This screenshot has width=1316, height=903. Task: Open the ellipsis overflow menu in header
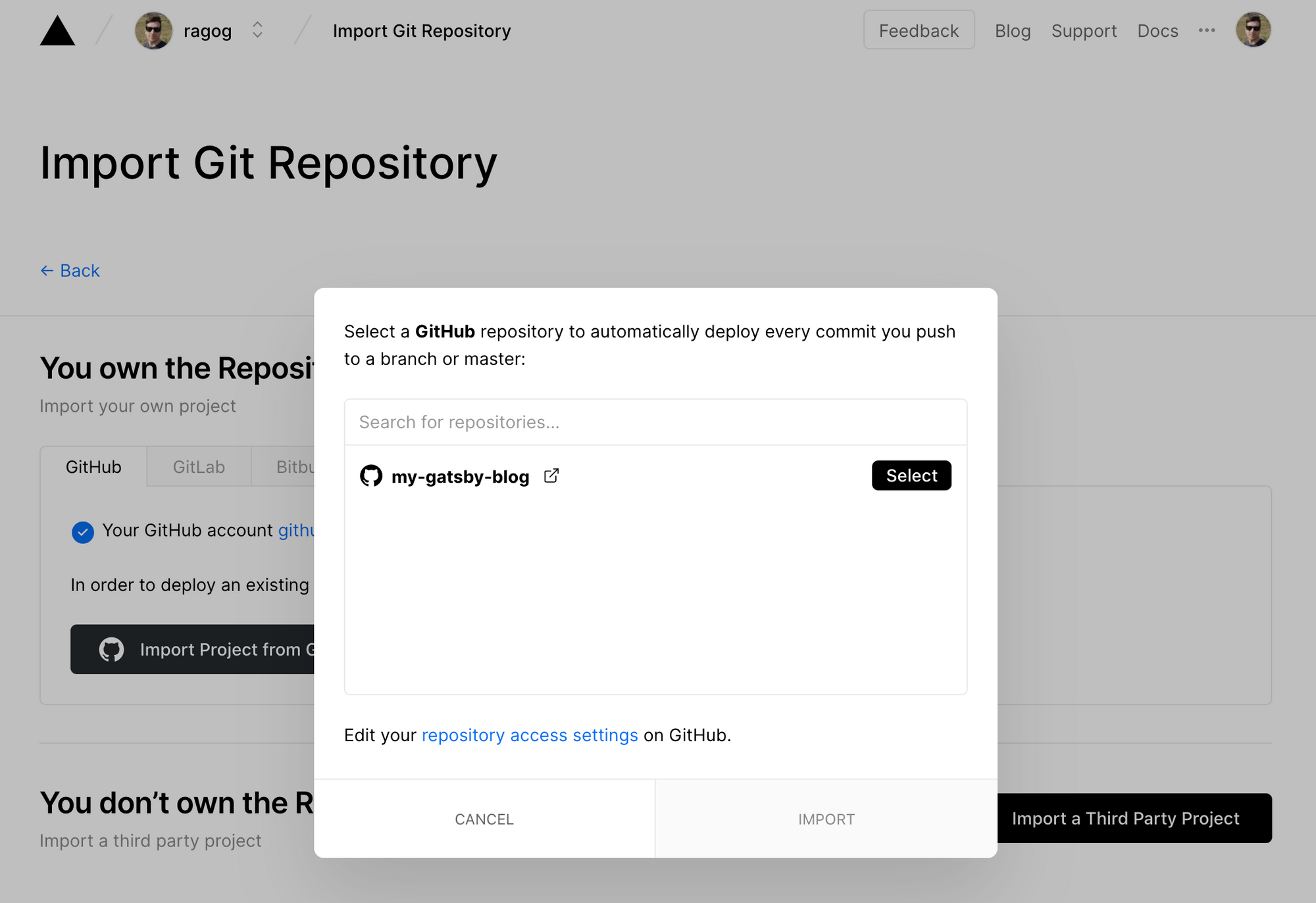1207,30
